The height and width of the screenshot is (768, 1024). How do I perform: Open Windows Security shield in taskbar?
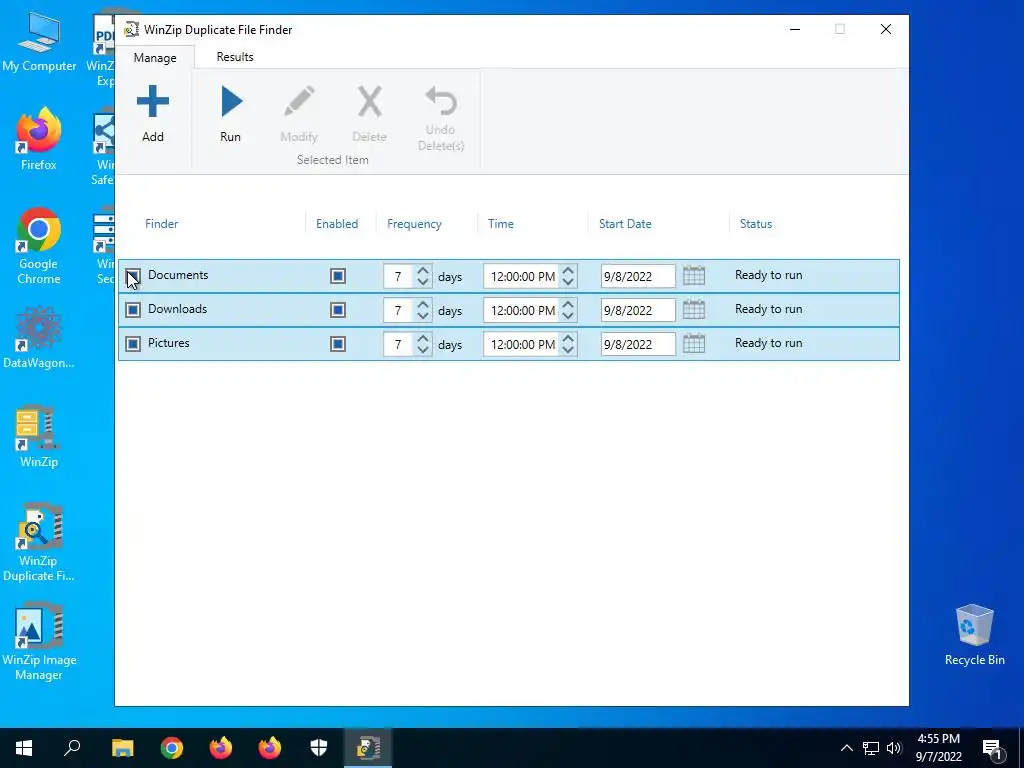click(319, 748)
